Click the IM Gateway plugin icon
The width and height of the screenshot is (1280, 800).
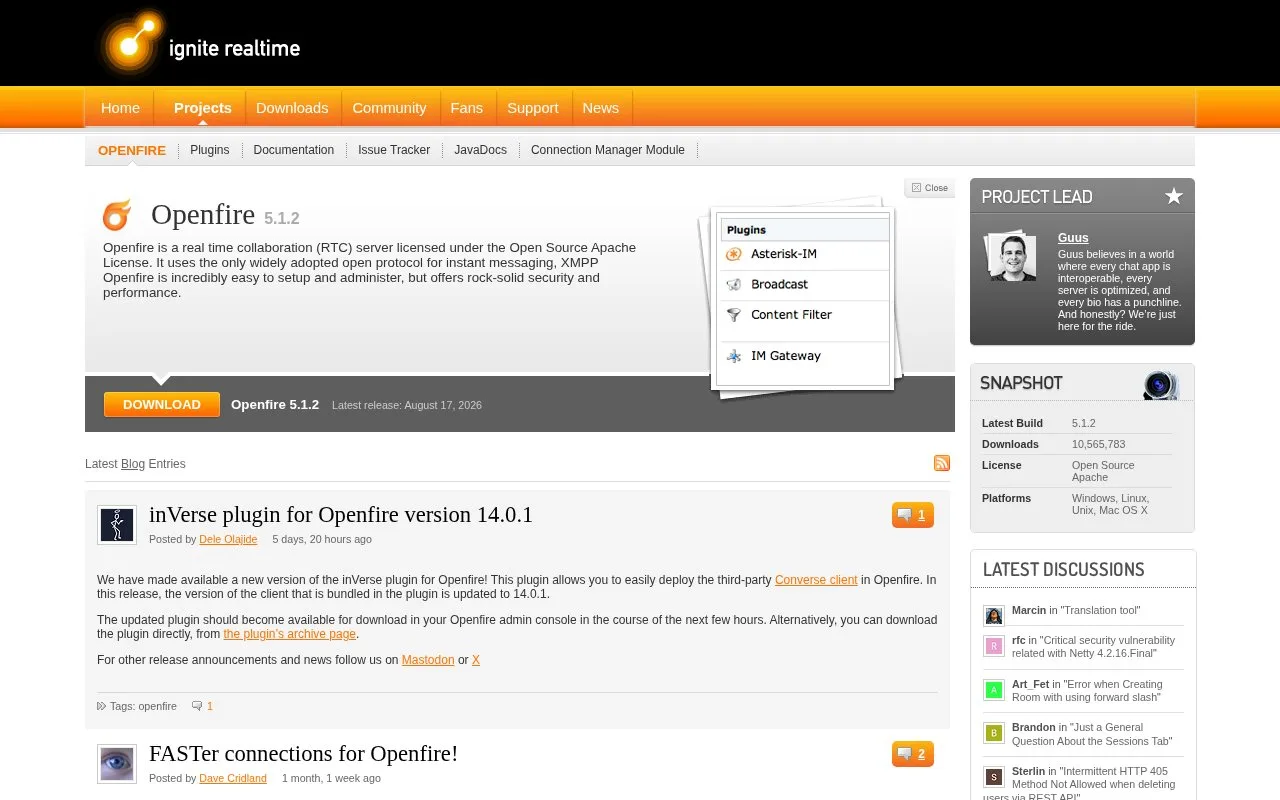734,356
